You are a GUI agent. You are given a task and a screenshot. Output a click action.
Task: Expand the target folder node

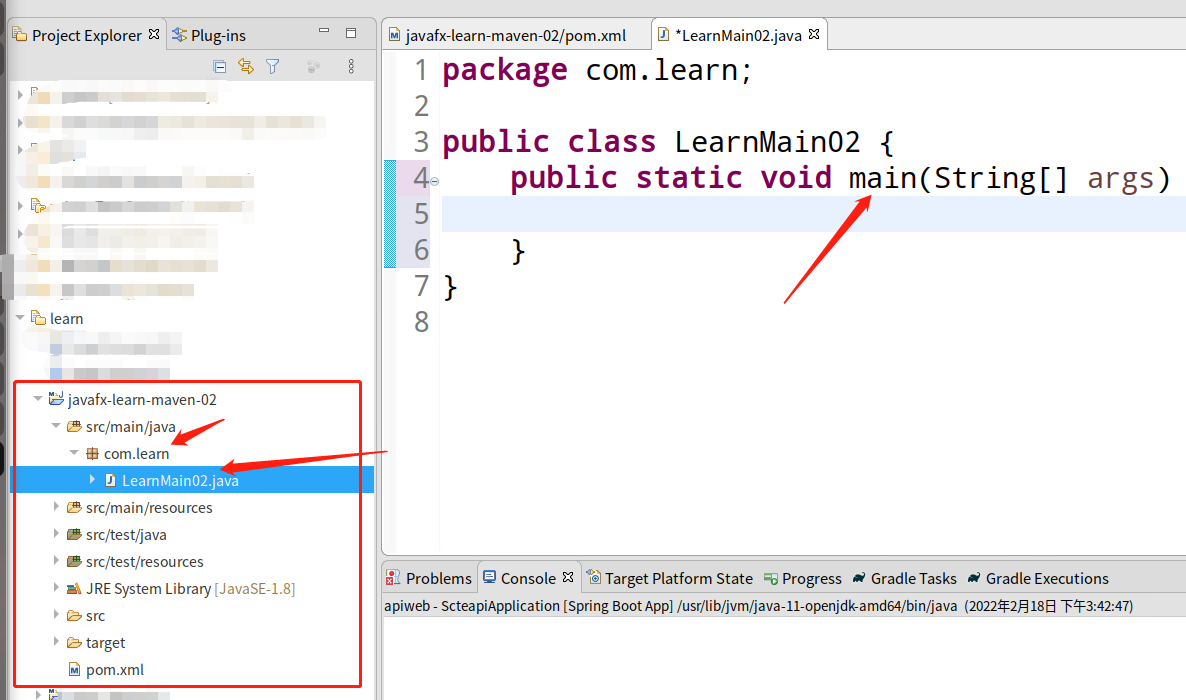(56, 642)
